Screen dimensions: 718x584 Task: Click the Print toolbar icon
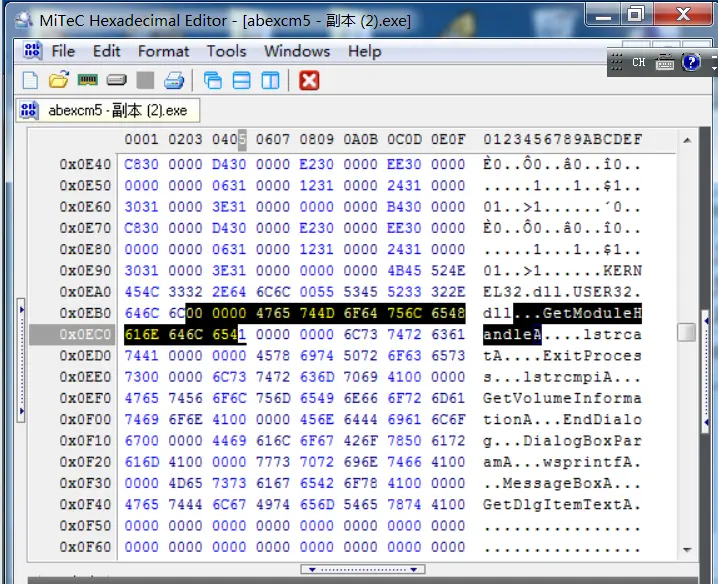174,80
